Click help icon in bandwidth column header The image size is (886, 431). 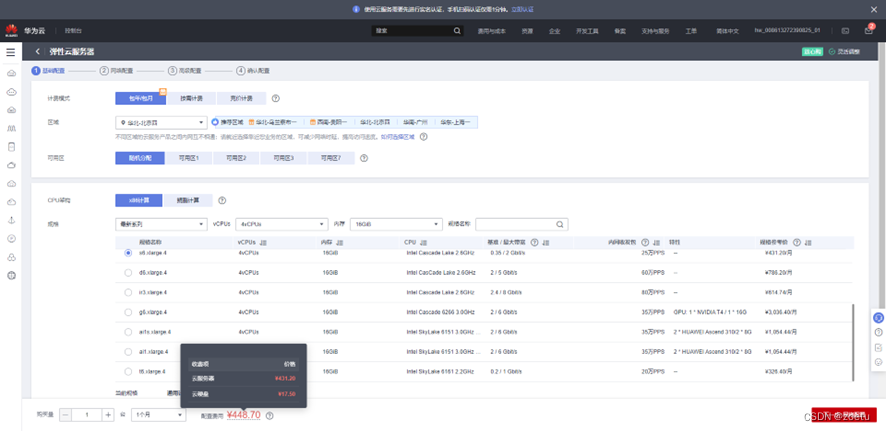534,242
